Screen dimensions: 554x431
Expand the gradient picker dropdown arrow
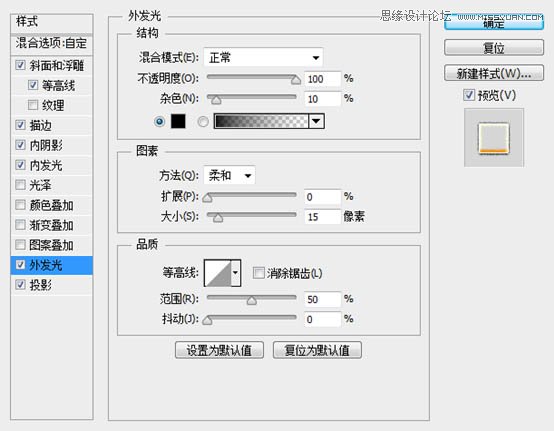pyautogui.click(x=317, y=121)
